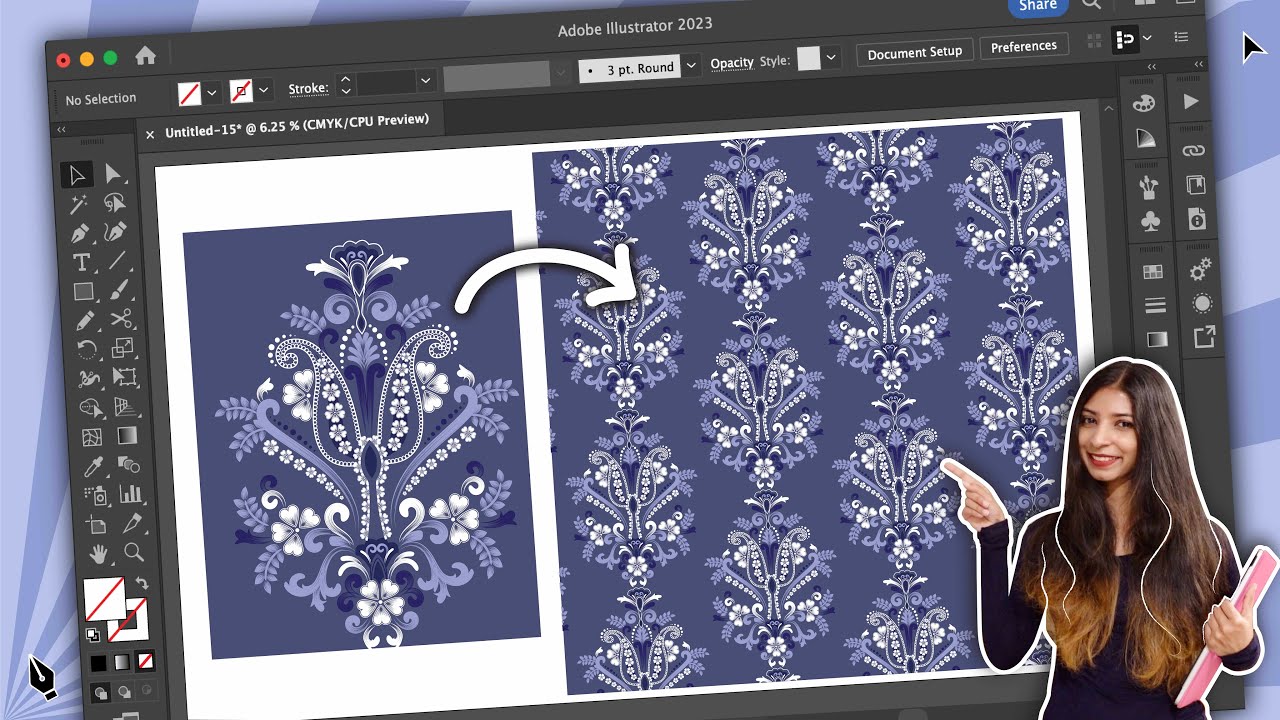Open the Asset Export panel icon
This screenshot has width=1280, height=720.
1204,337
